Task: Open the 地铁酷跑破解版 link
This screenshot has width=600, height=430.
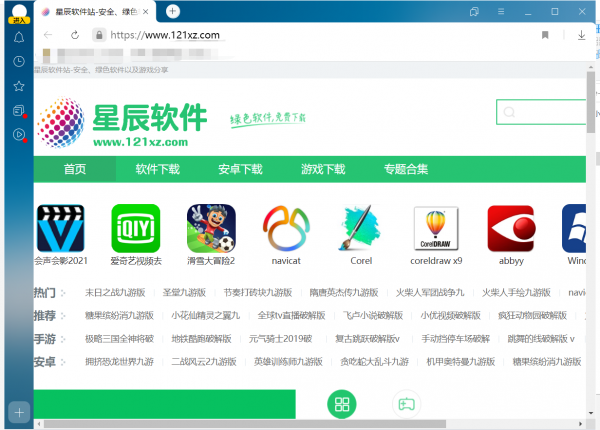Action: click(201, 339)
